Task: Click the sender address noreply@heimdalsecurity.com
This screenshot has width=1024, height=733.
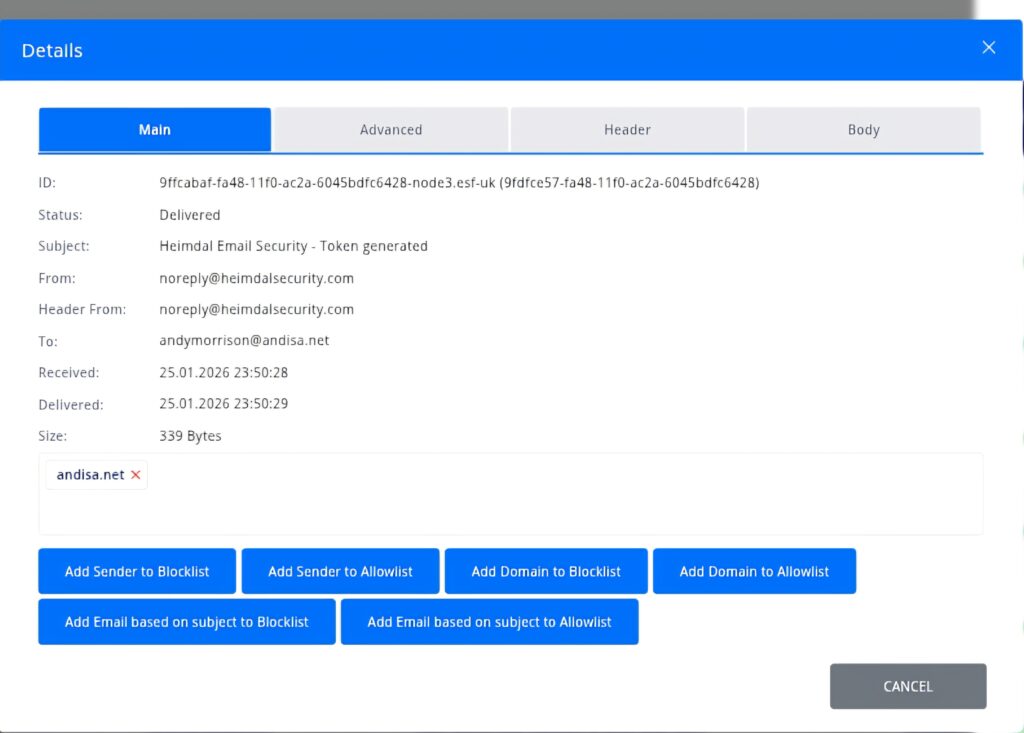Action: tap(256, 278)
